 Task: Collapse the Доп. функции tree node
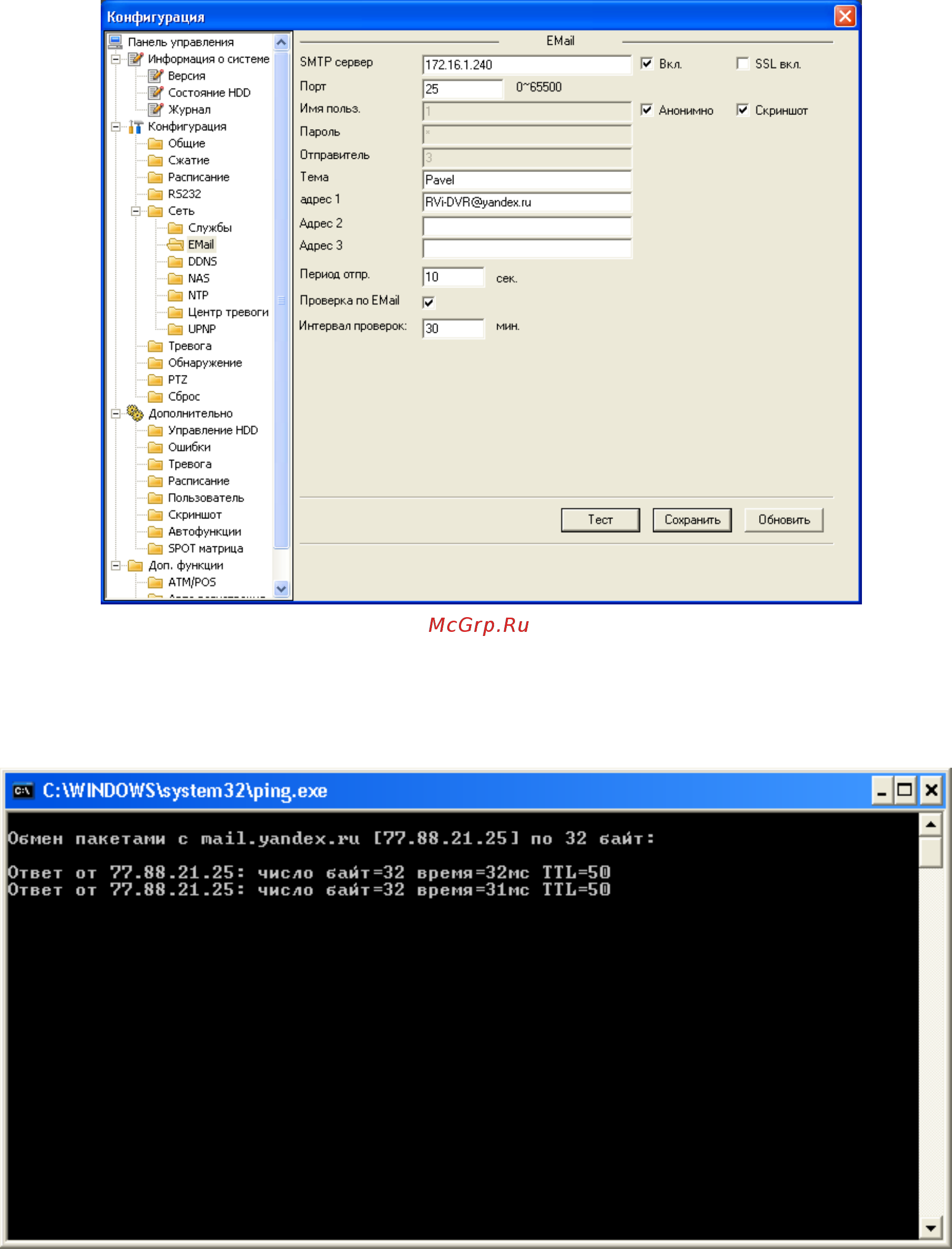click(116, 565)
